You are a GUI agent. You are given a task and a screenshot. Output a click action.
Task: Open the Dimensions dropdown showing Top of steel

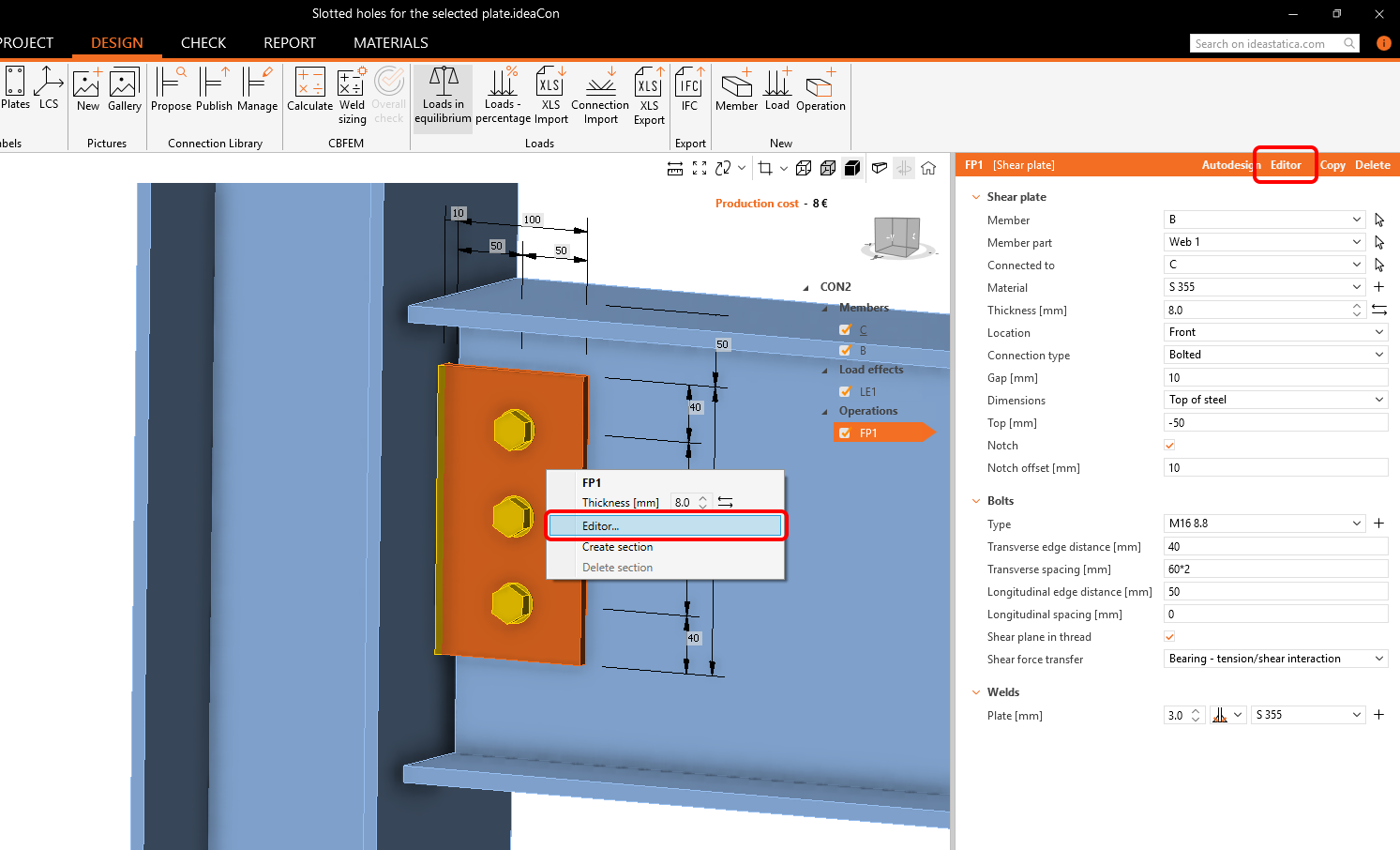point(1275,400)
